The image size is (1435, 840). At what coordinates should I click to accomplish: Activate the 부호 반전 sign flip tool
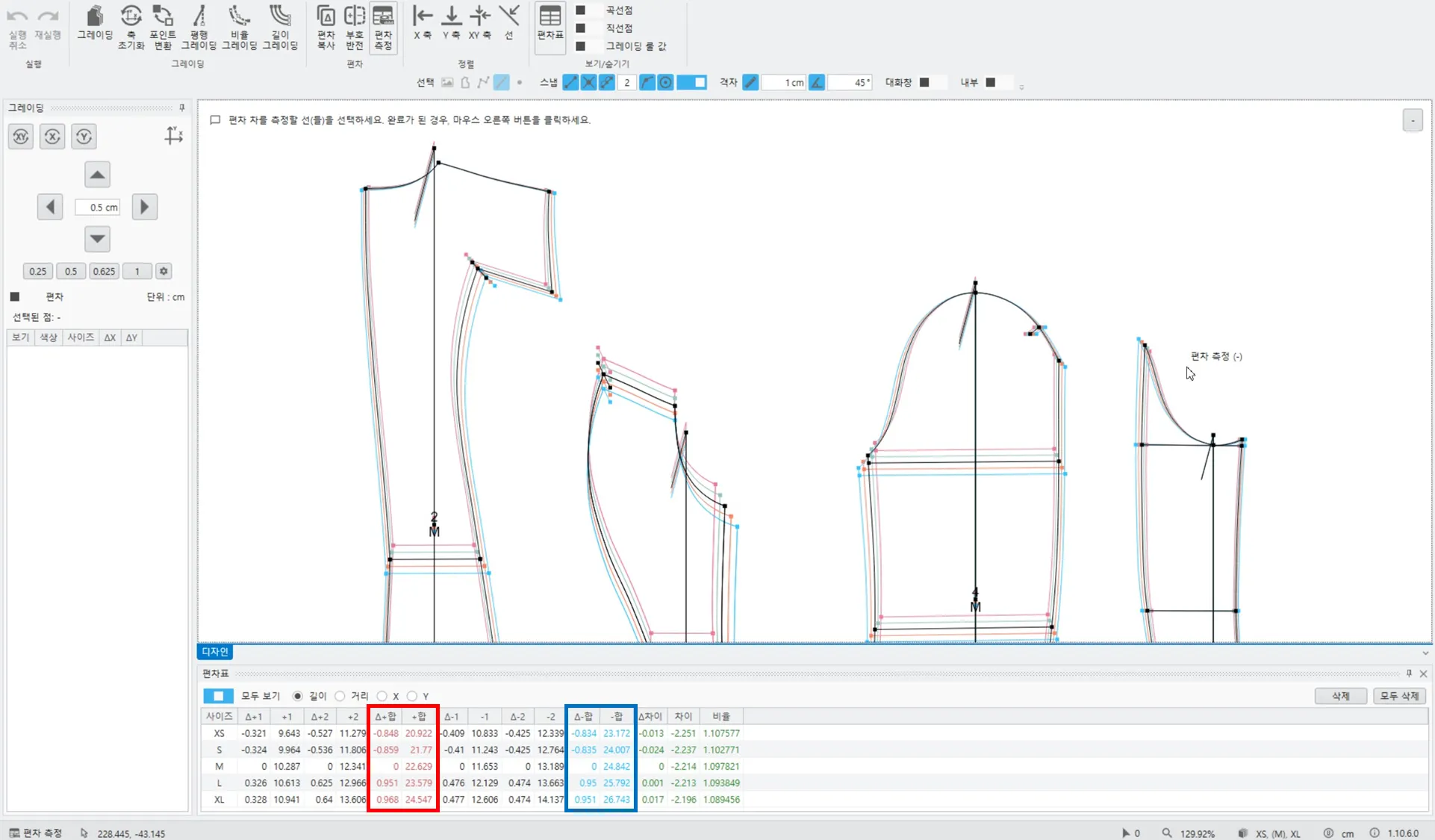(x=355, y=24)
